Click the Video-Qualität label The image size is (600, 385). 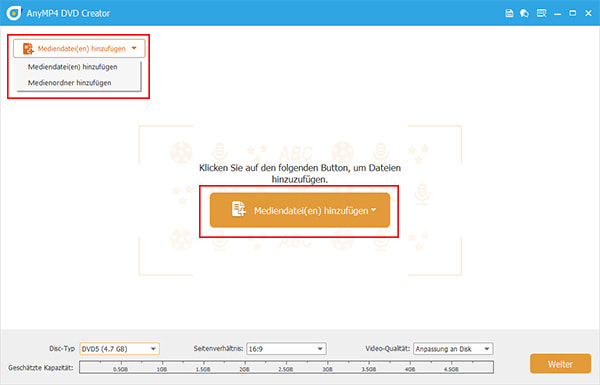tap(388, 349)
